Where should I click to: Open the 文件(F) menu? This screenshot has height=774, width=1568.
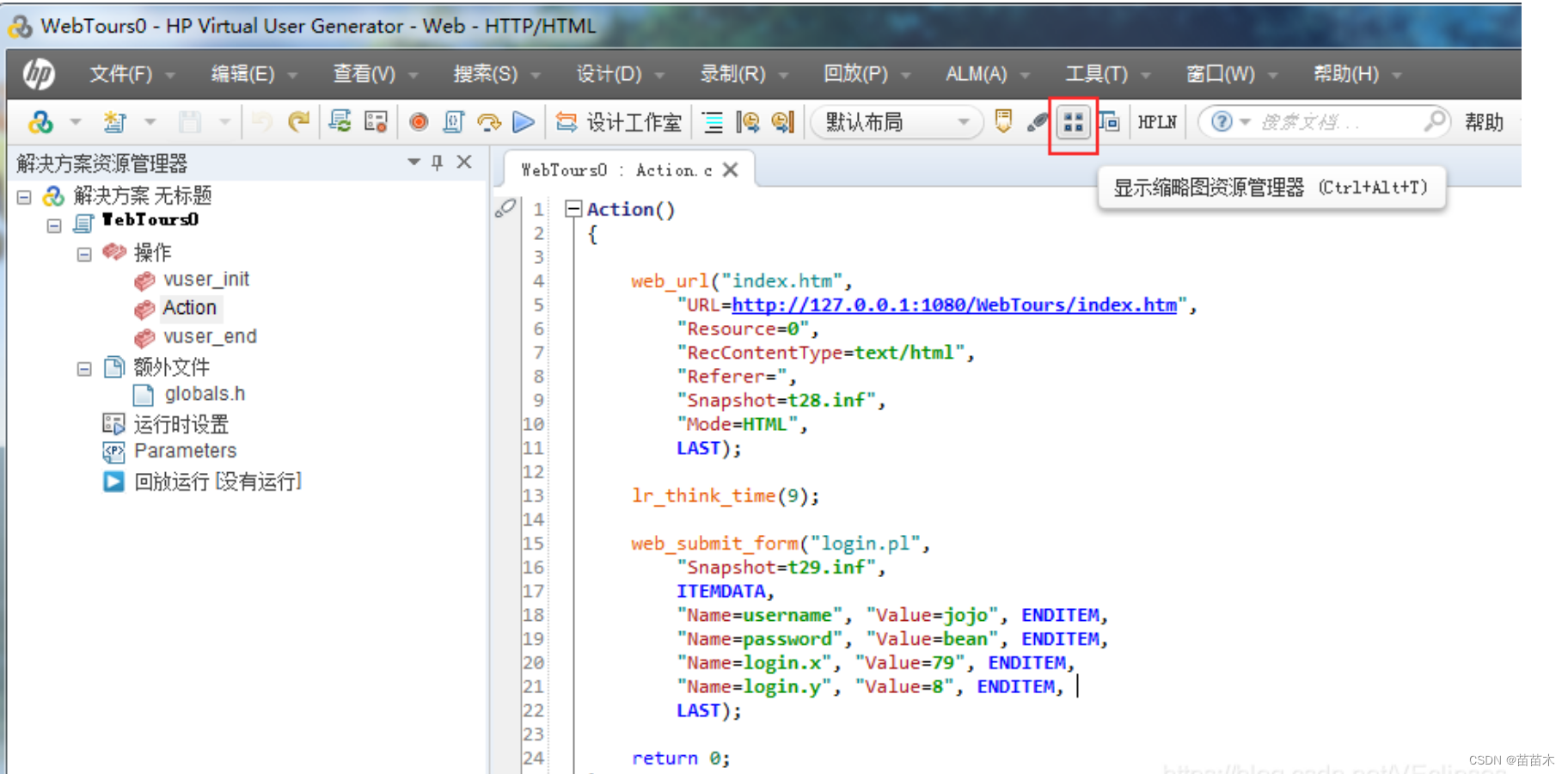[121, 74]
